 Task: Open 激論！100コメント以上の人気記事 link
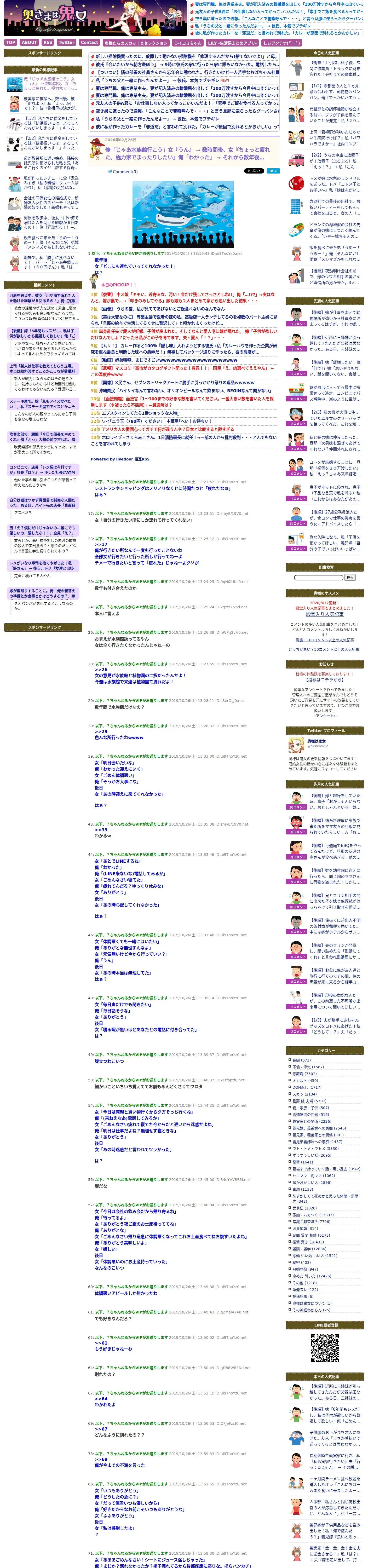(325, 640)
